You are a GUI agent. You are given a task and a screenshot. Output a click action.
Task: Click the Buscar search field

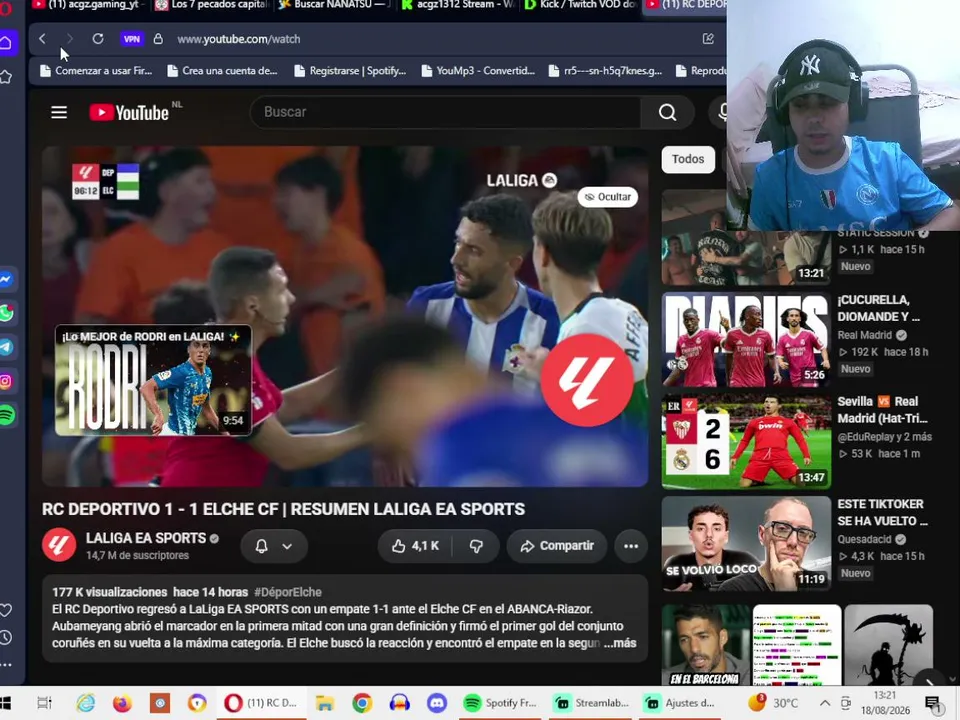pyautogui.click(x=445, y=112)
